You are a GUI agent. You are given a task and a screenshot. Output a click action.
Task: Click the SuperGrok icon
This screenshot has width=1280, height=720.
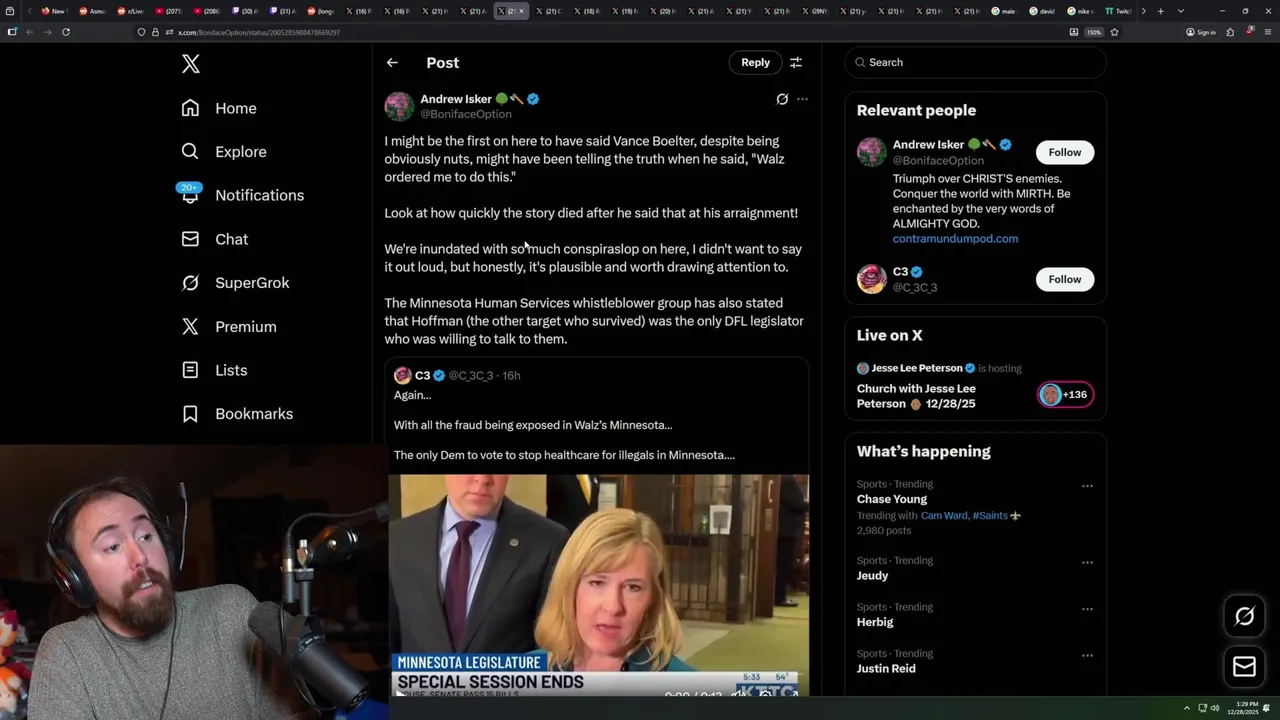click(x=190, y=283)
